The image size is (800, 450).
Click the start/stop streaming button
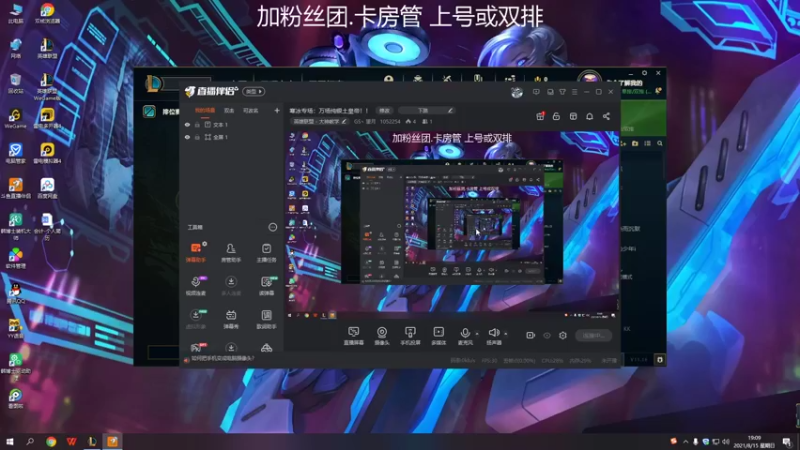click(x=593, y=335)
